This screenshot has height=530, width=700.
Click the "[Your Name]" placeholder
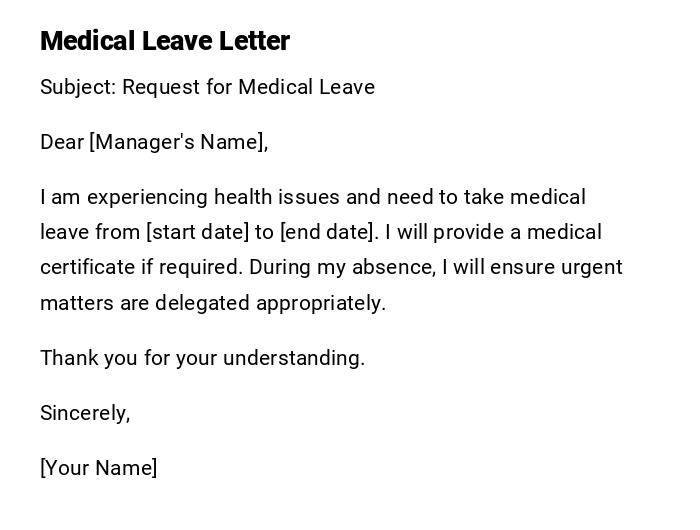point(99,468)
